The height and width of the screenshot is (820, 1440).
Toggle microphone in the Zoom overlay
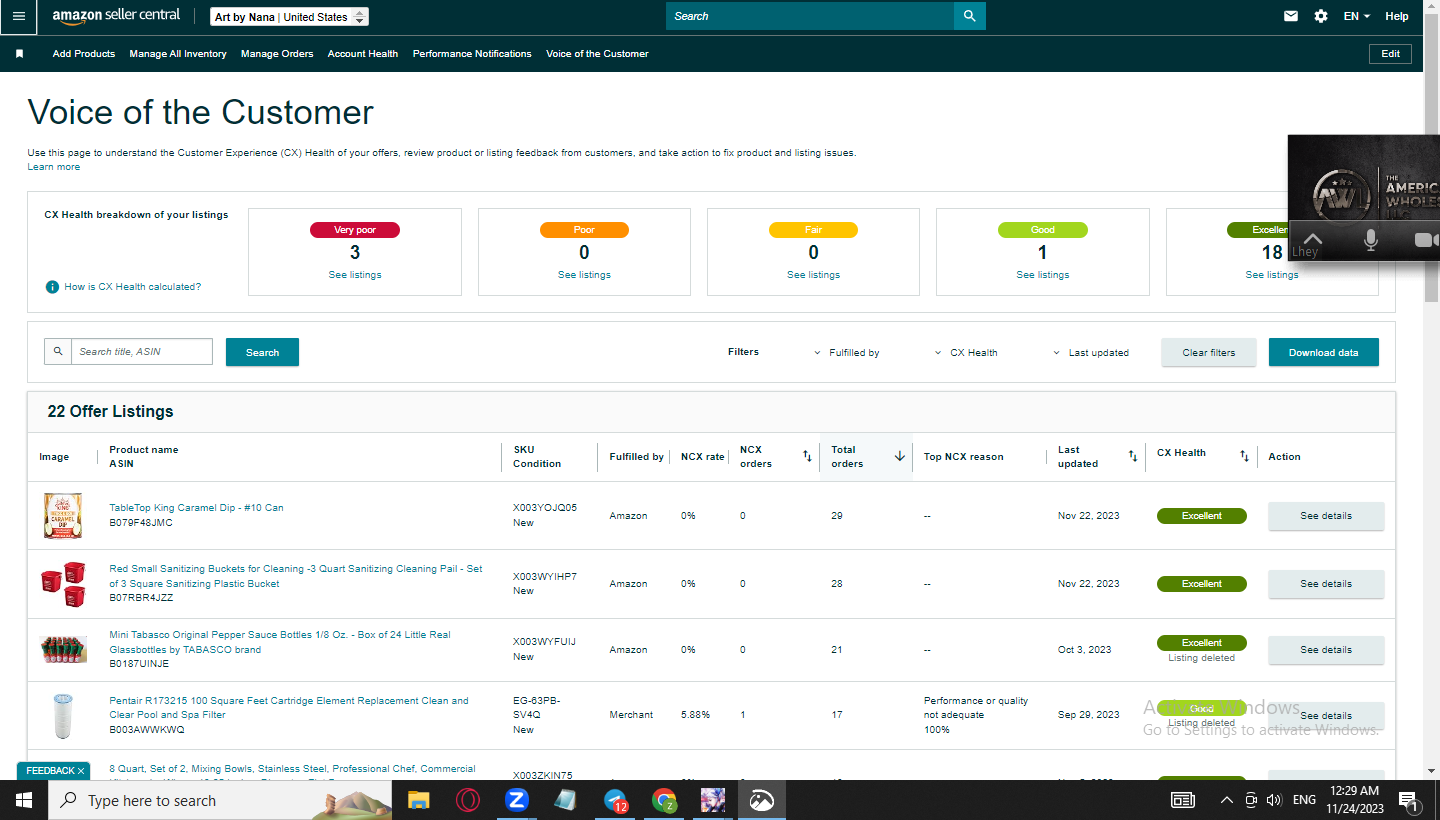point(1371,240)
